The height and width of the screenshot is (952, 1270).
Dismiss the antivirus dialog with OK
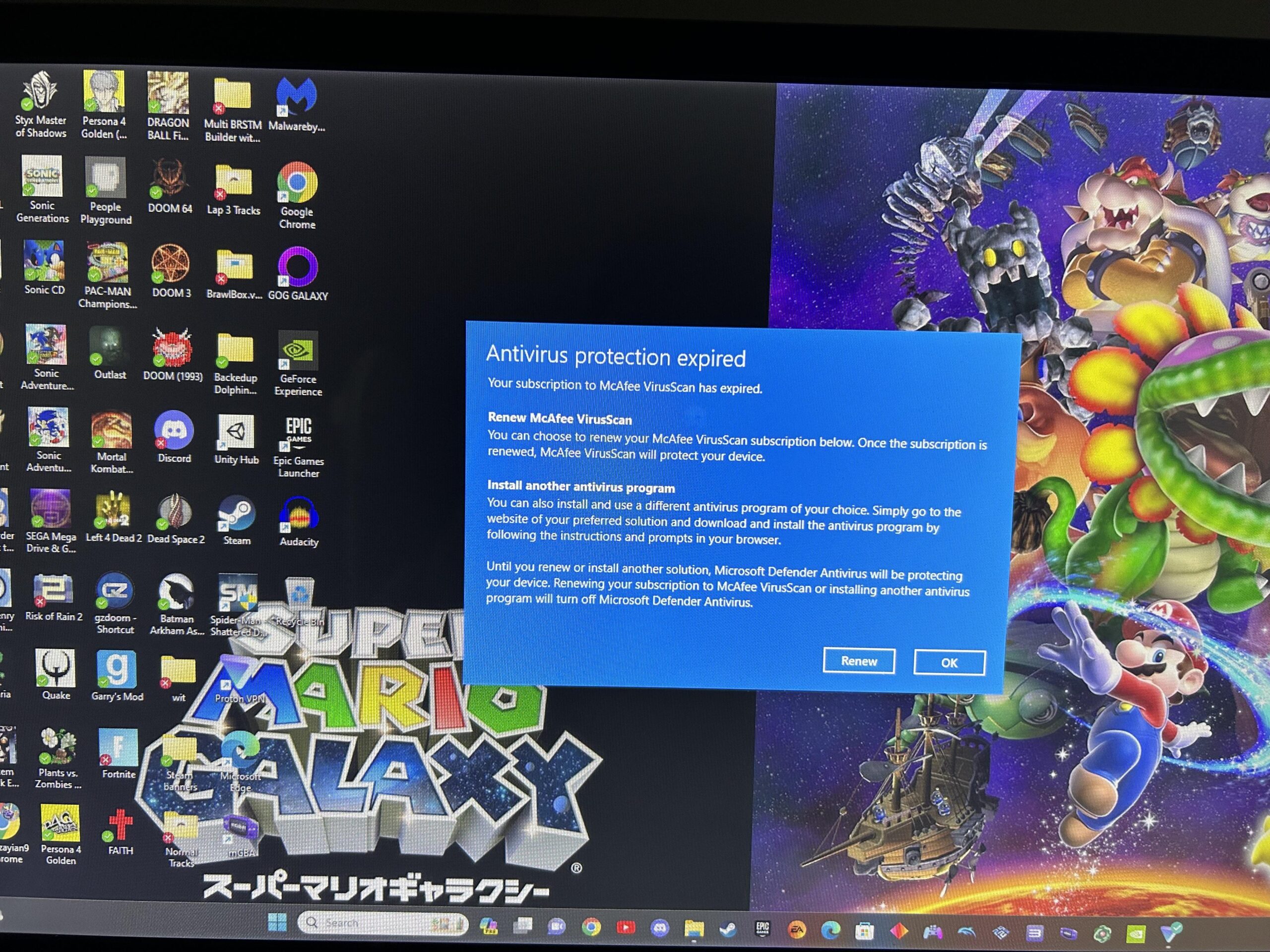(x=949, y=663)
